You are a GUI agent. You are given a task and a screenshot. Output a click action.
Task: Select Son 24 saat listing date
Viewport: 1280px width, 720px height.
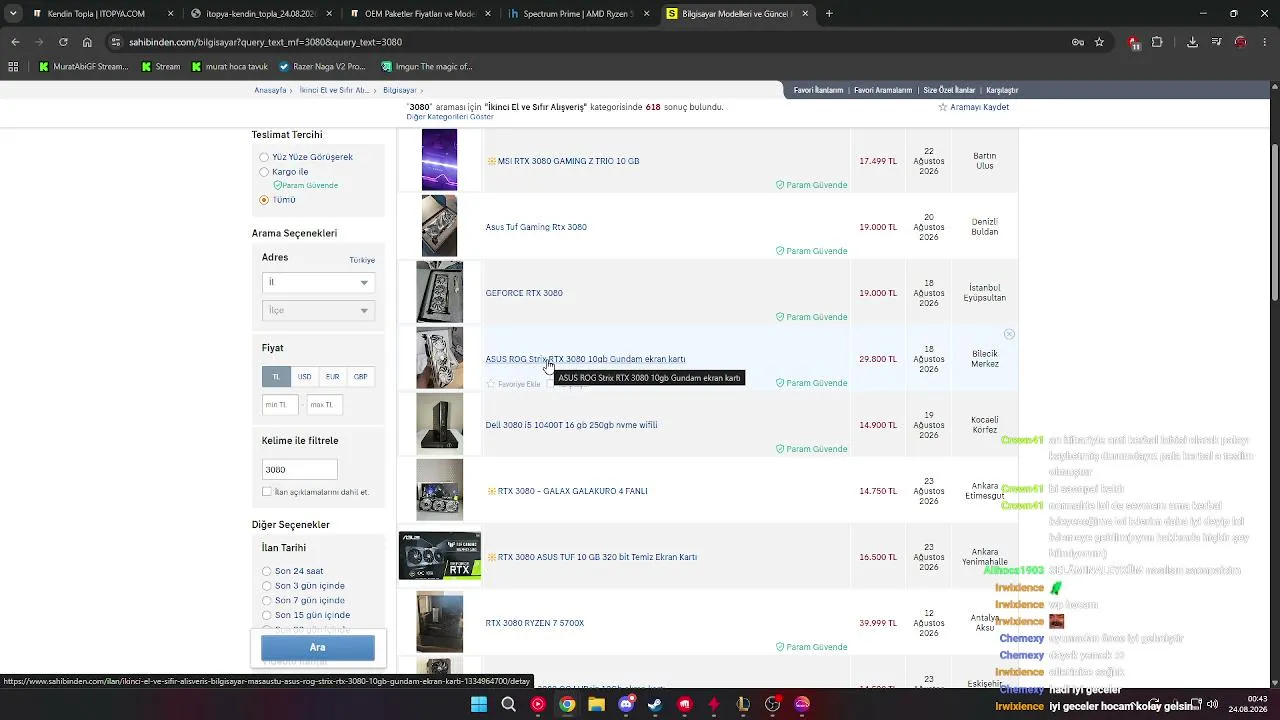(x=267, y=572)
